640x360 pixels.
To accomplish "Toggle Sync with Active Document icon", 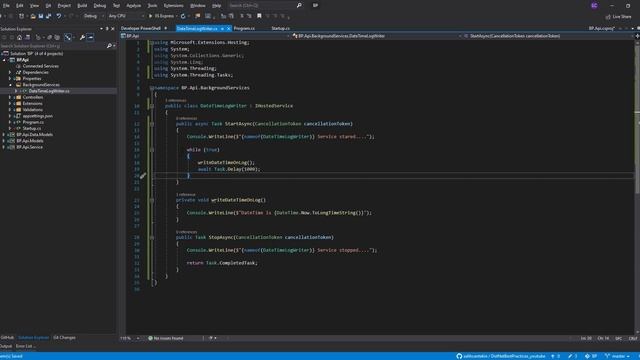I will coord(68,37).
